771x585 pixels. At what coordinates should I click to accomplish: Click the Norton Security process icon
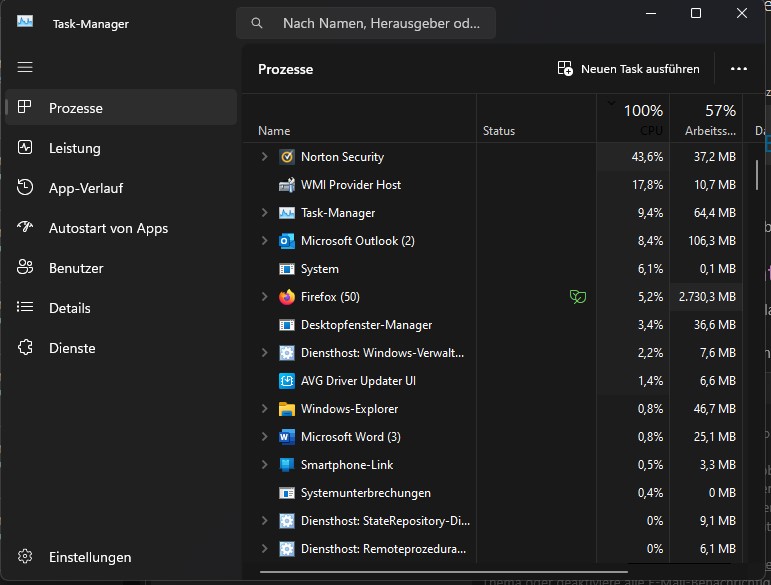coord(287,157)
